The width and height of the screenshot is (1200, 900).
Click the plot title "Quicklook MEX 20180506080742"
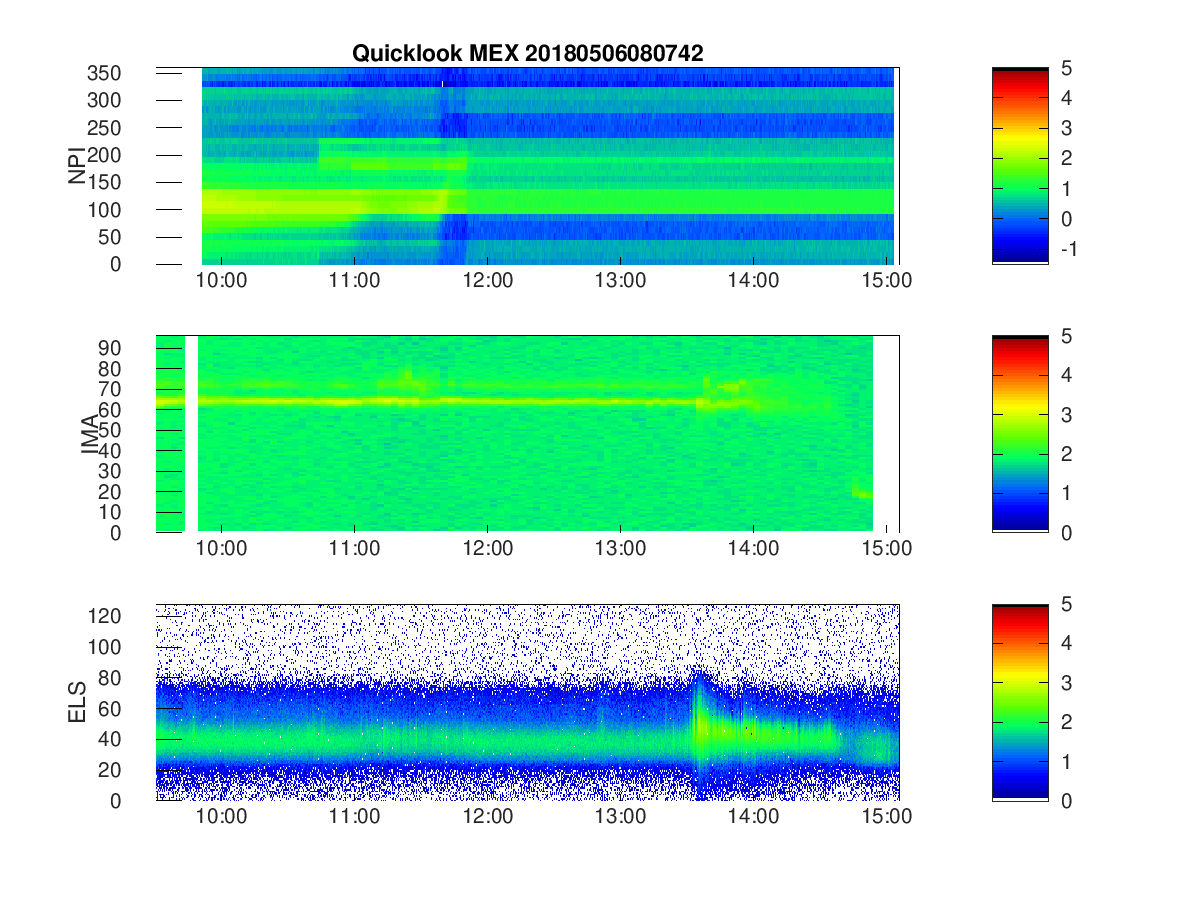coord(527,54)
